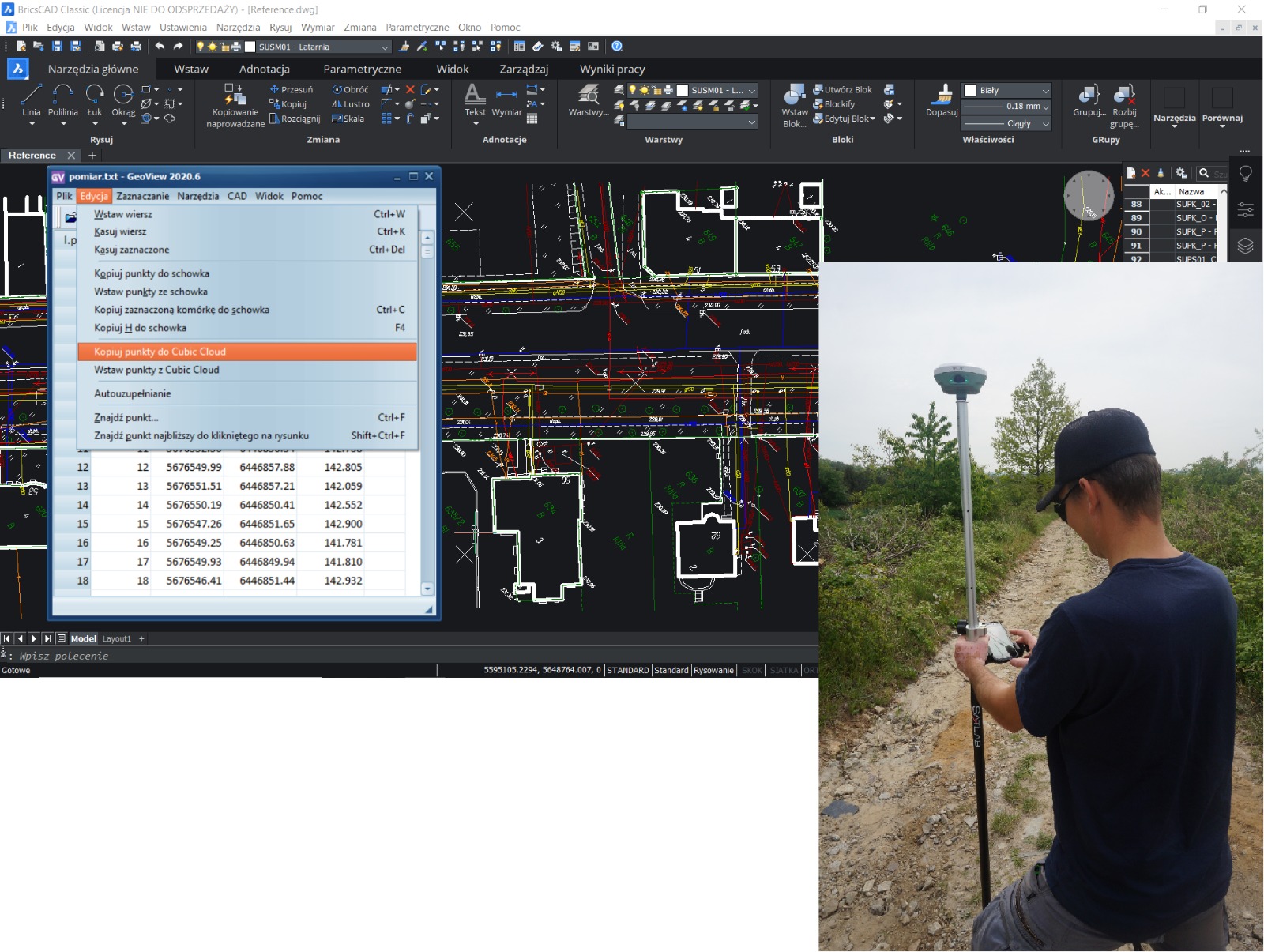This screenshot has height=952, width=1264.
Task: Click the BricsCAD application logo button
Action: tap(17, 69)
